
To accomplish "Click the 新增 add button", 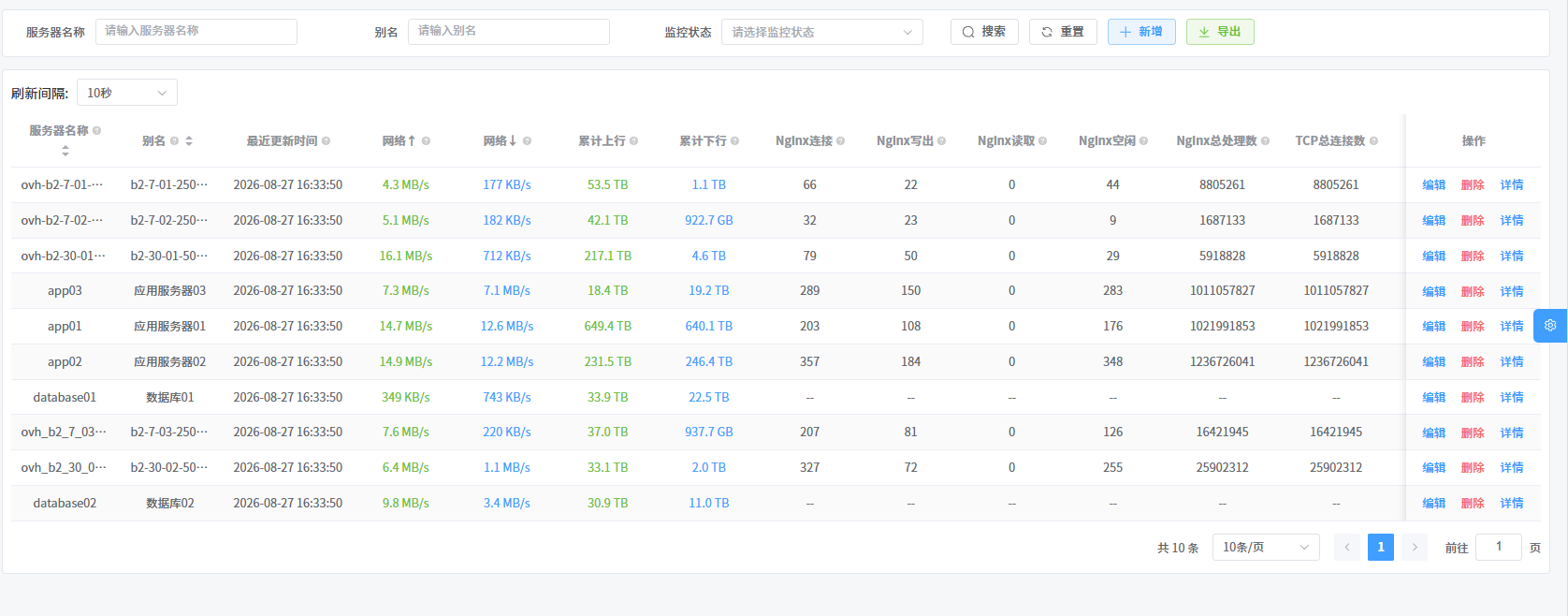I will coord(1141,32).
